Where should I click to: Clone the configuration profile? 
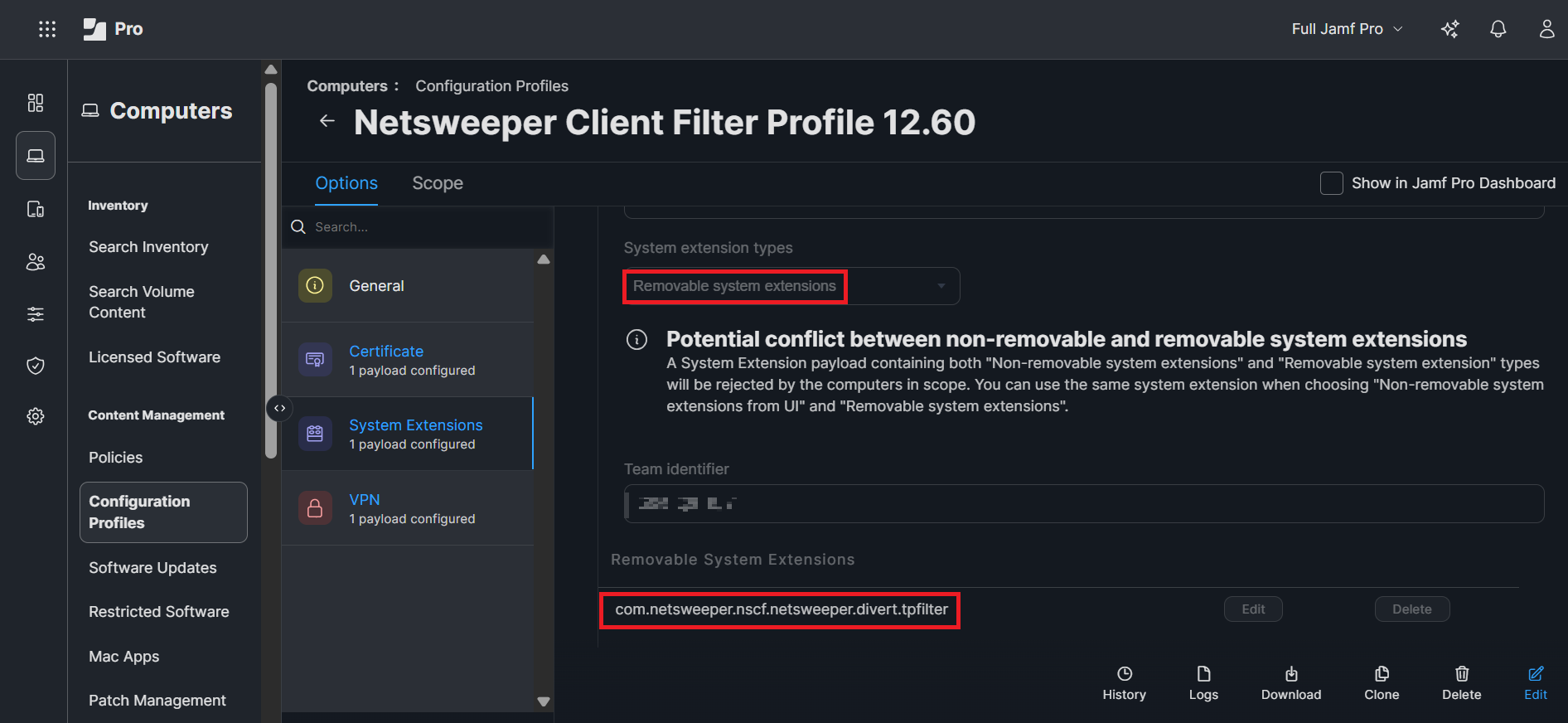click(1382, 683)
